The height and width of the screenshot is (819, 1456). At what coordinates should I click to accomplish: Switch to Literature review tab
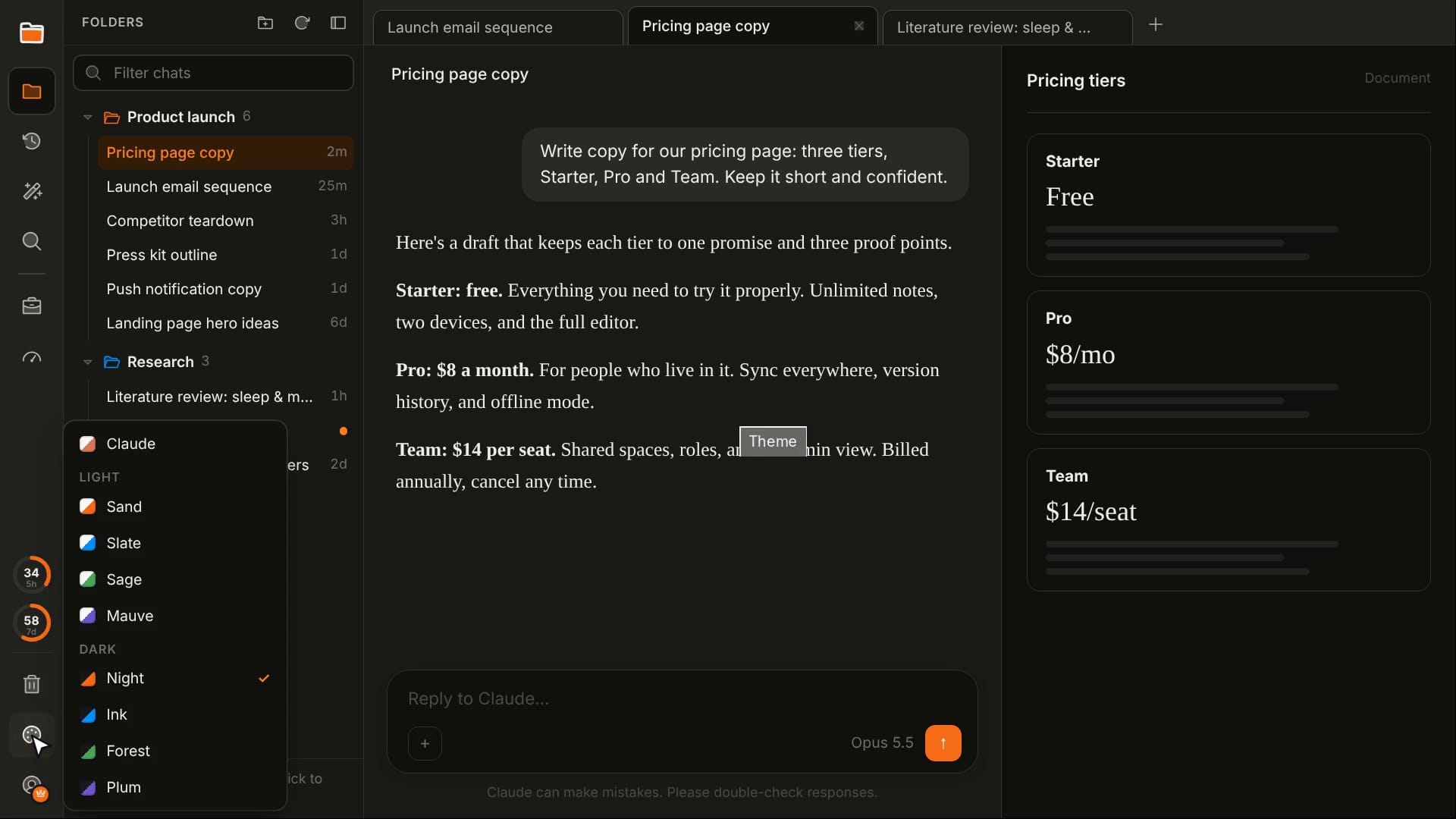[x=1007, y=27]
